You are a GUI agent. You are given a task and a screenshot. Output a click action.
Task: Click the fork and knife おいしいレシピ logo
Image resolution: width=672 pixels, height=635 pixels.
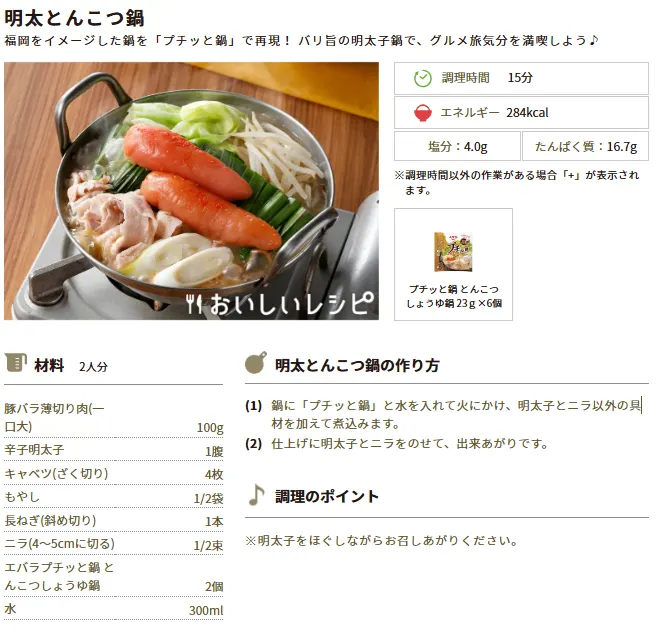coord(280,304)
